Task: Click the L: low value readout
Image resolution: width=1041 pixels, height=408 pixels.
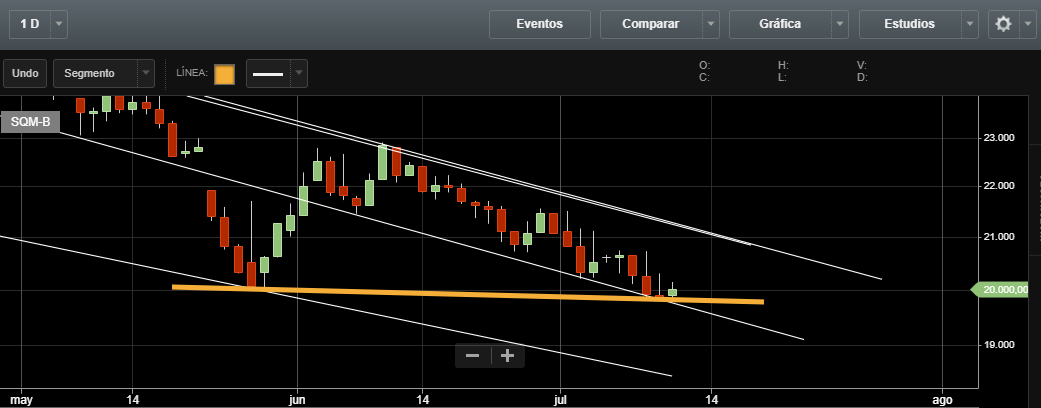Action: (x=783, y=77)
